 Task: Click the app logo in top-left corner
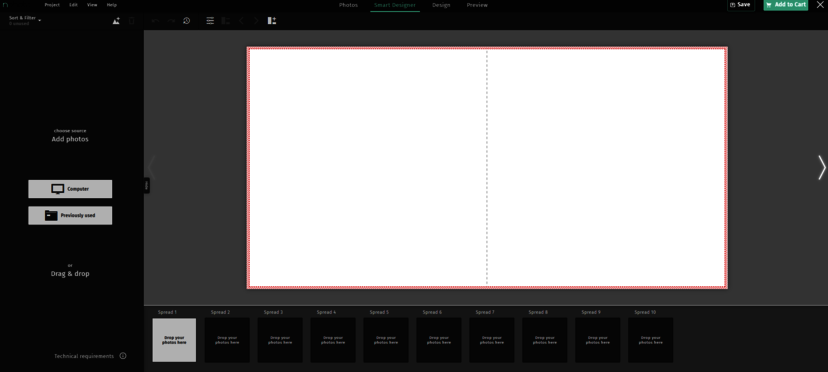tap(6, 5)
